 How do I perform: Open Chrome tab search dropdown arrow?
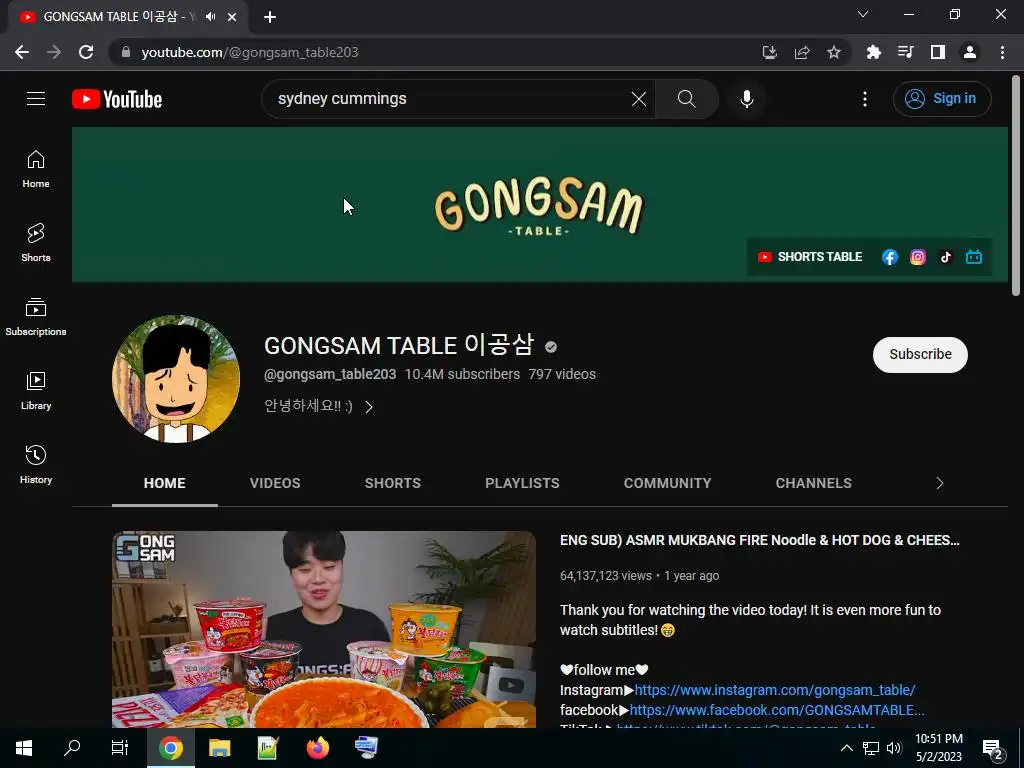pyautogui.click(x=863, y=14)
